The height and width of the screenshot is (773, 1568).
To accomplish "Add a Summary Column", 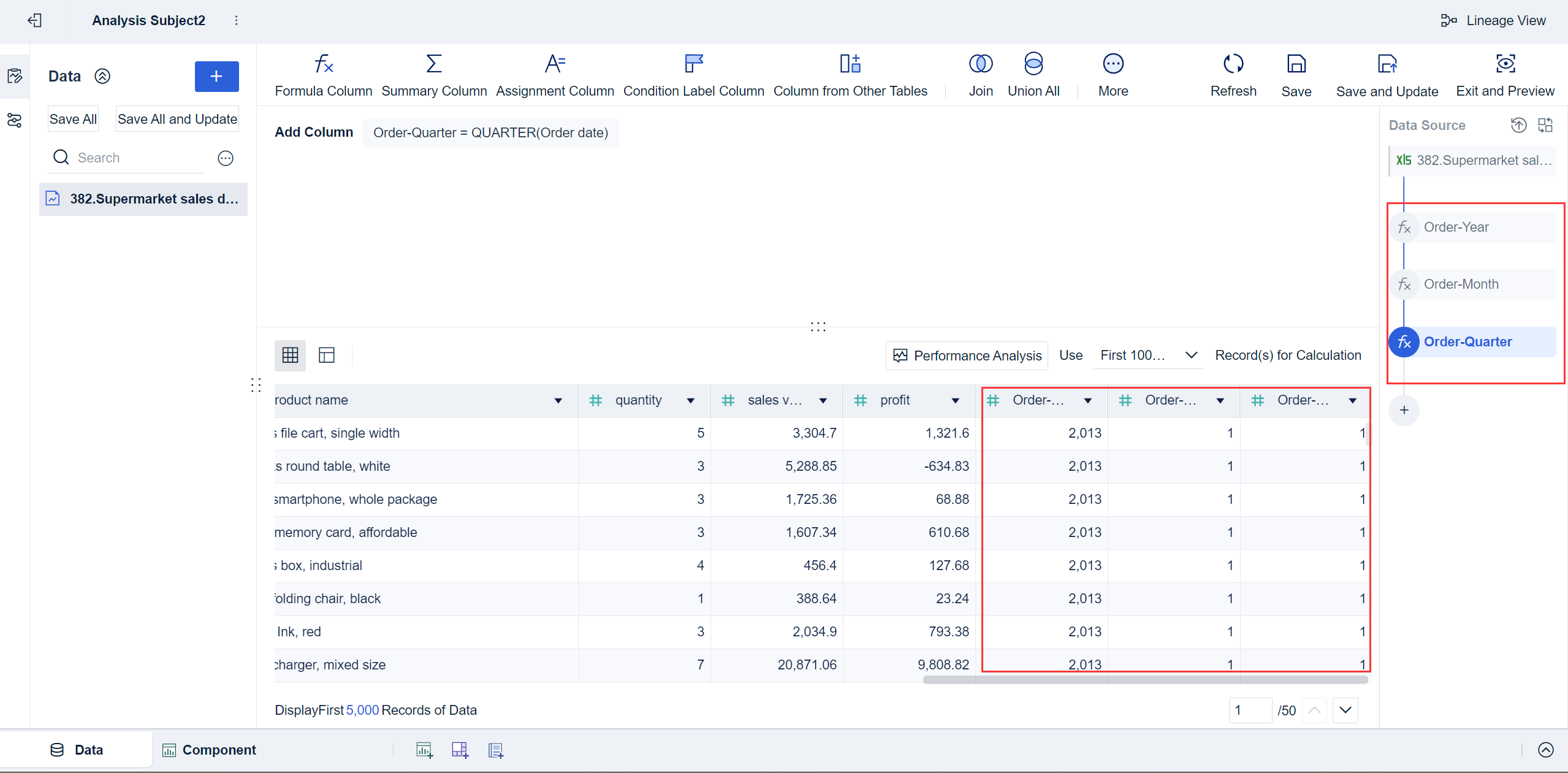I will [434, 75].
